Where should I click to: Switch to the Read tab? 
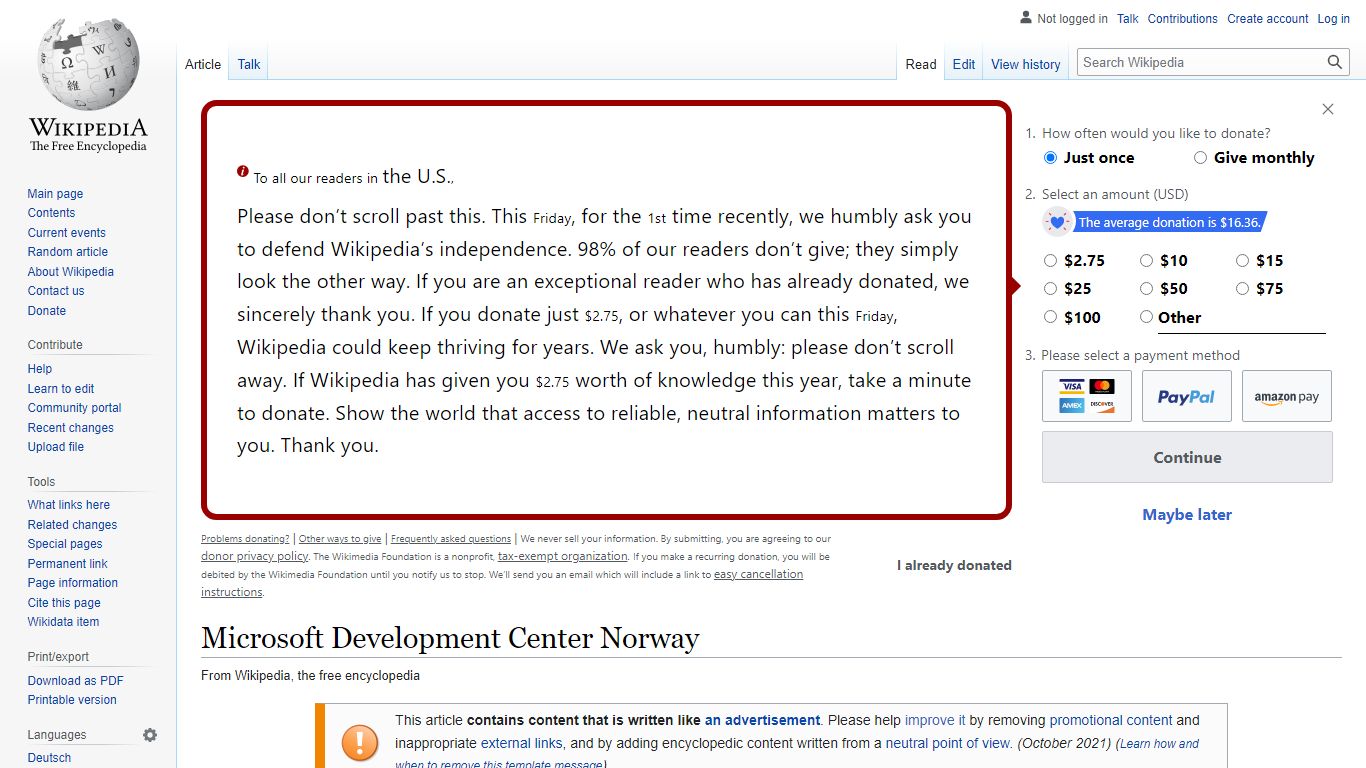click(x=921, y=64)
